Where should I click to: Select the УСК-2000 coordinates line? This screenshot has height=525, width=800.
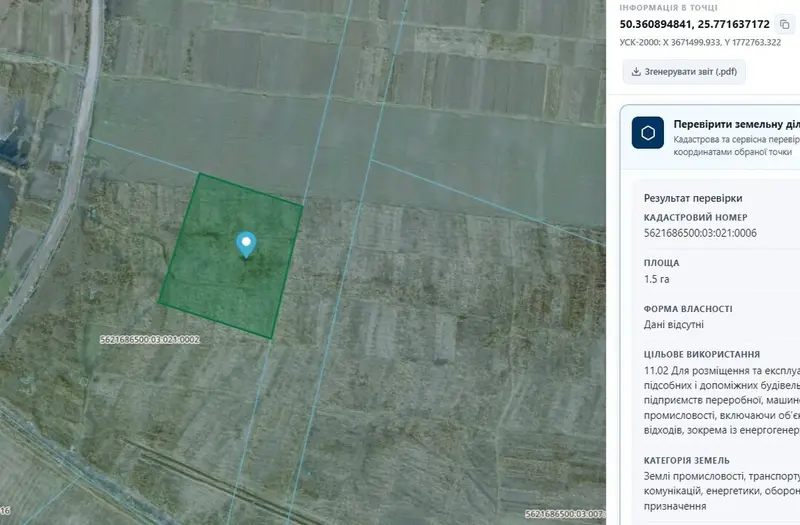(x=700, y=42)
